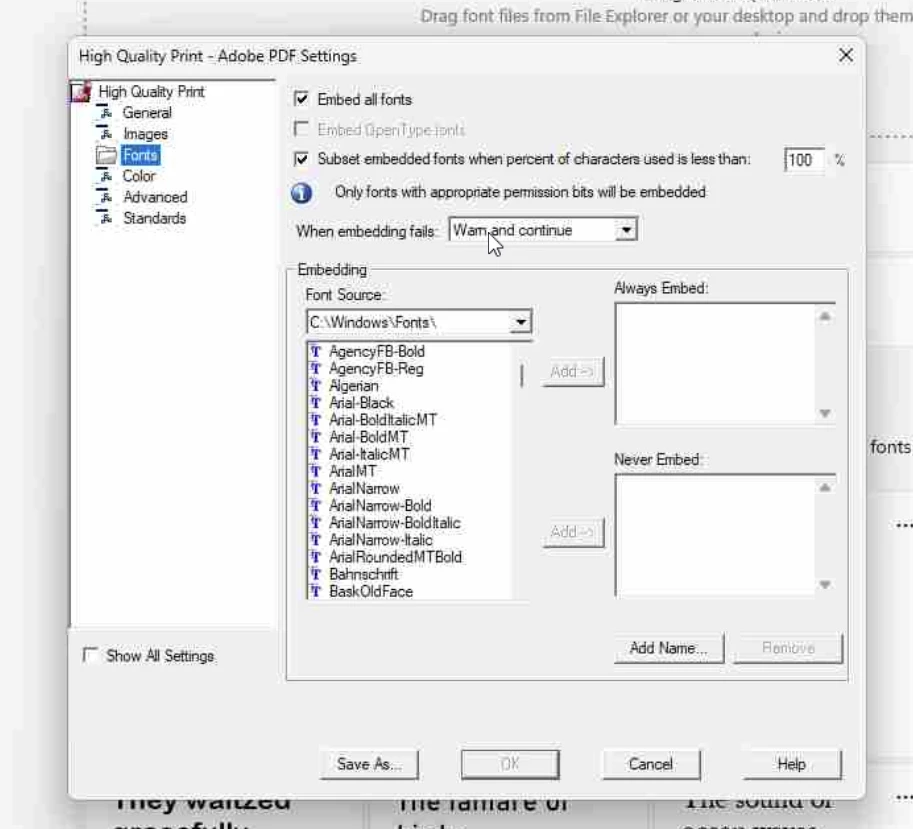Open Help for PDF settings
Image resolution: width=913 pixels, height=829 pixels.
click(x=792, y=764)
